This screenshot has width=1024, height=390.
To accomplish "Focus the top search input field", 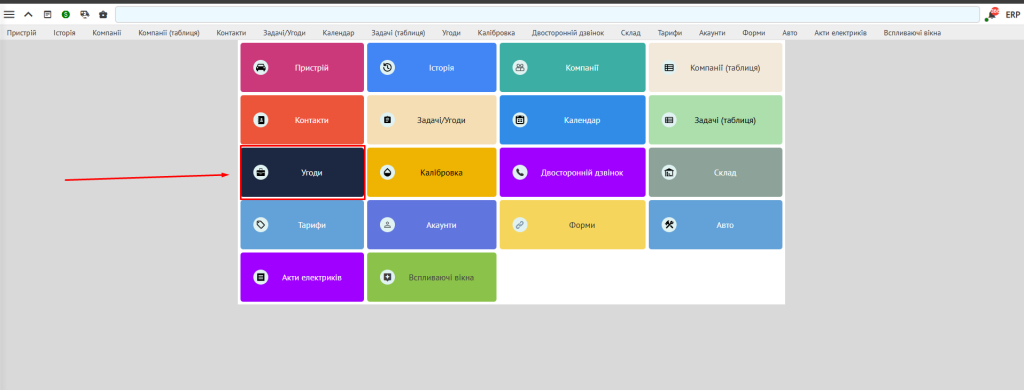I will 547,14.
